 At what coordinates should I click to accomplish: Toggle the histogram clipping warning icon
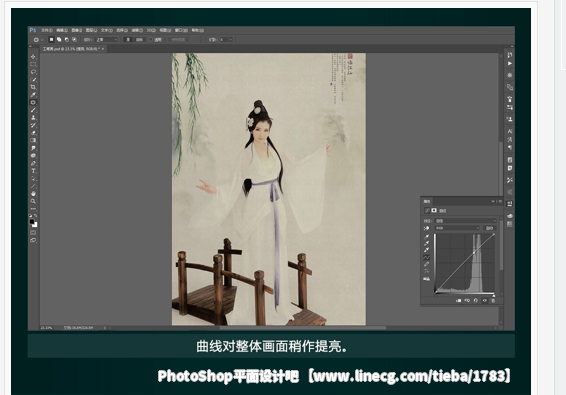click(427, 279)
